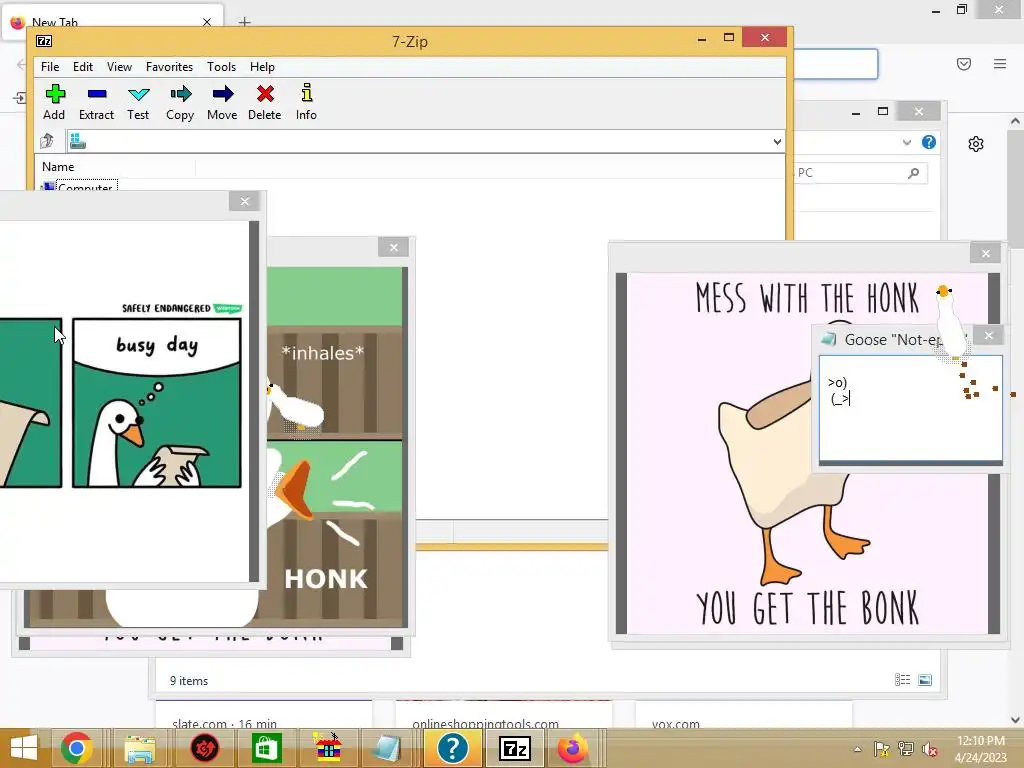
Task: Go up one folder level in 7-Zip
Action: [47, 141]
